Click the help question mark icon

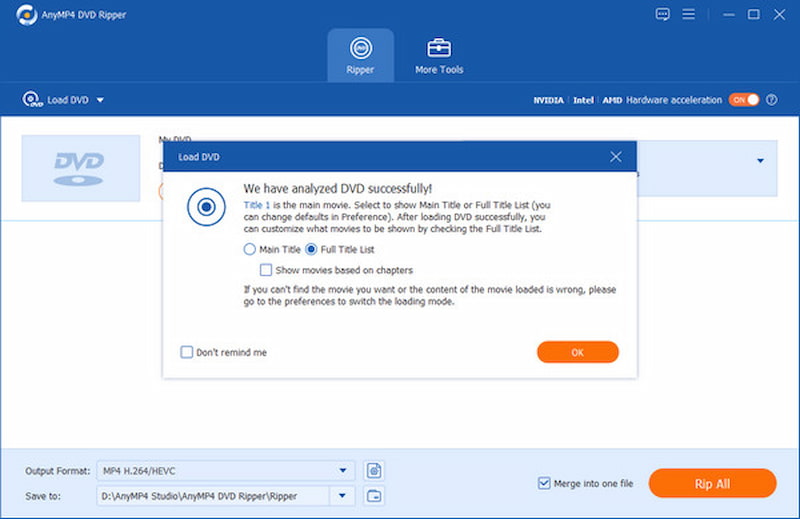[x=771, y=100]
